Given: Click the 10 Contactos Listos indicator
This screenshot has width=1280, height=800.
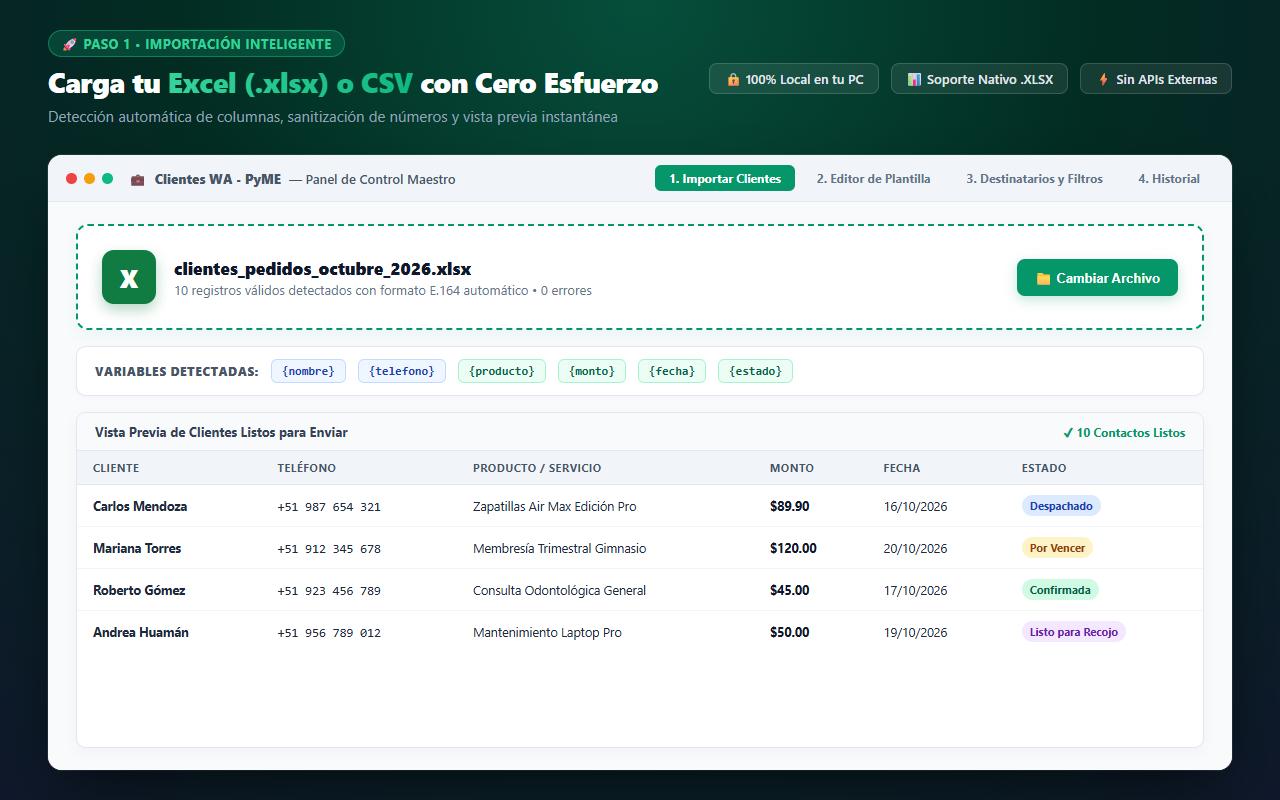Looking at the screenshot, I should (x=1124, y=433).
